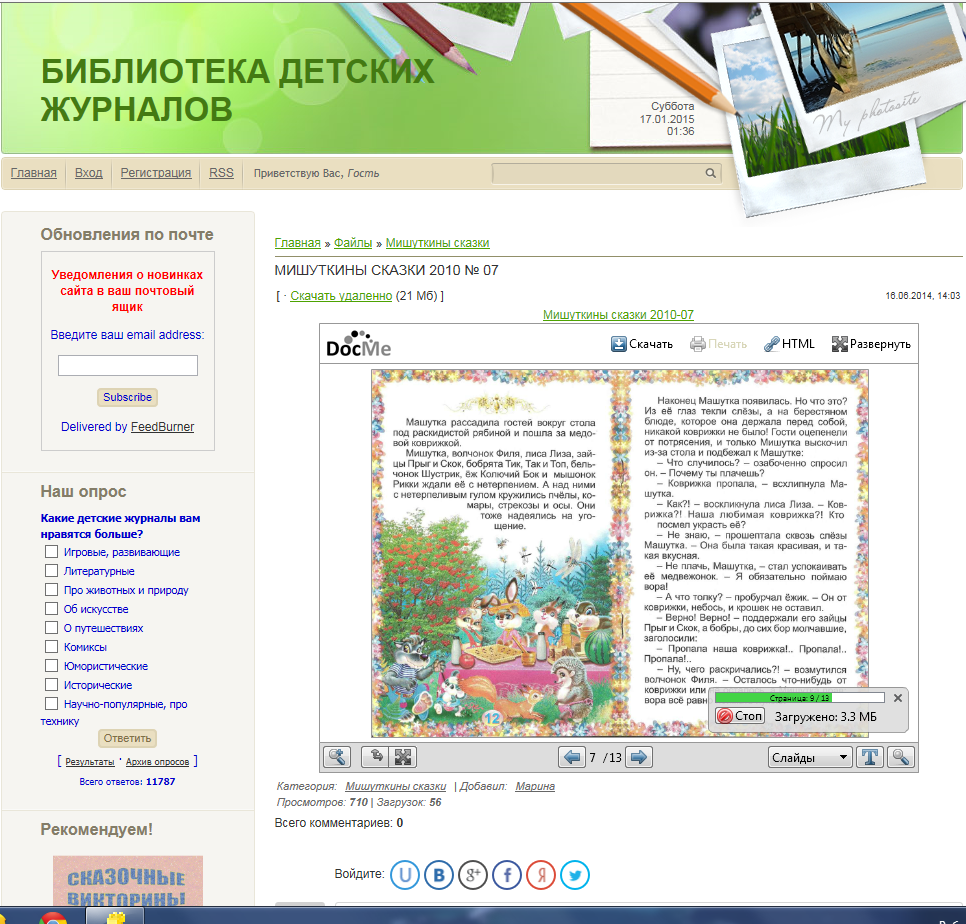The image size is (966, 924).
Task: Open the Регистрация menu item
Action: point(156,173)
